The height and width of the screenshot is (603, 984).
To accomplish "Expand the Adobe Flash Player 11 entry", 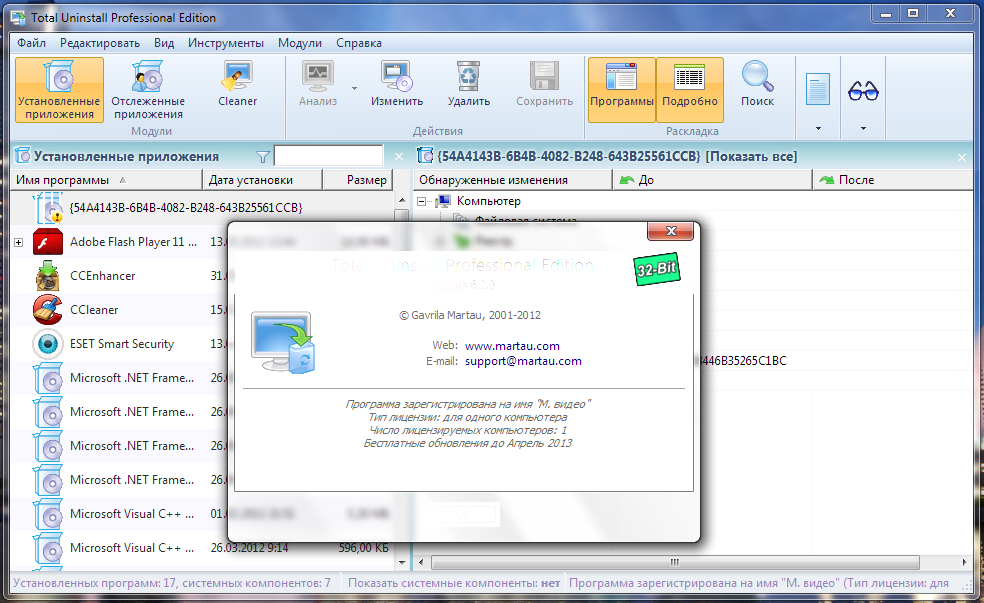I will [x=19, y=242].
